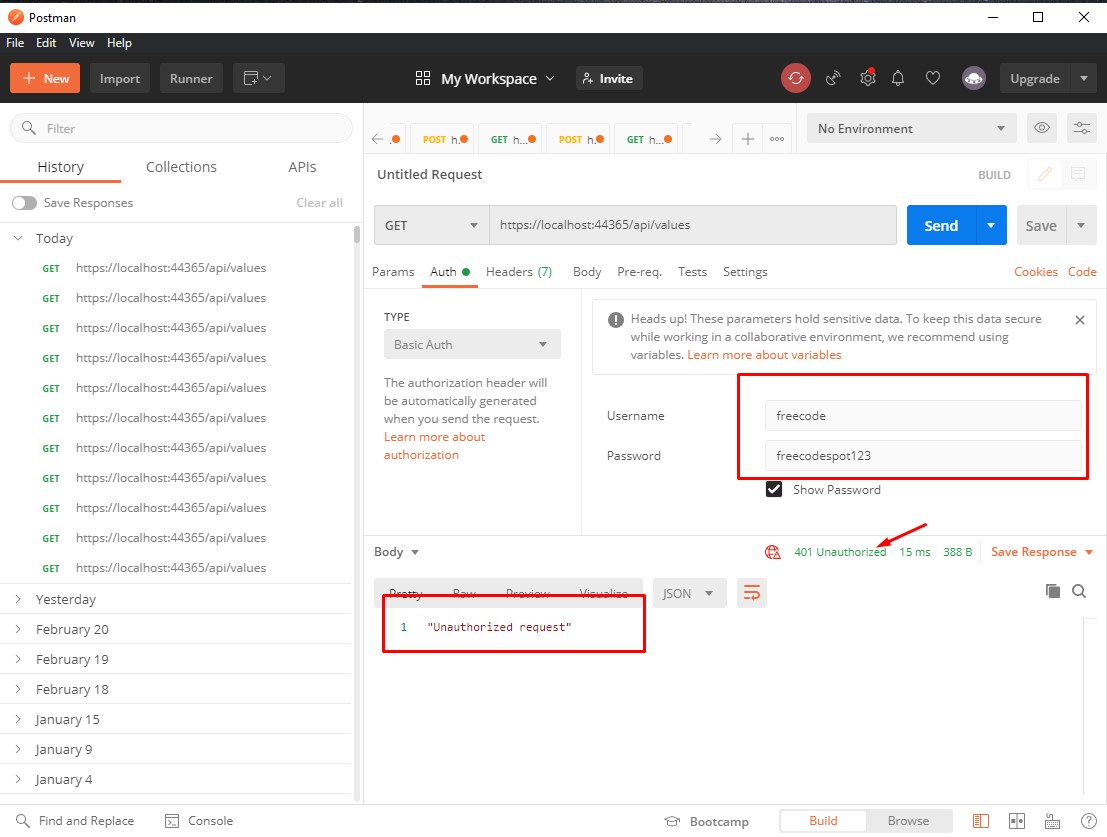Uncheck the Show Password checkbox
Viewport: 1107px width, 837px height.
point(773,489)
